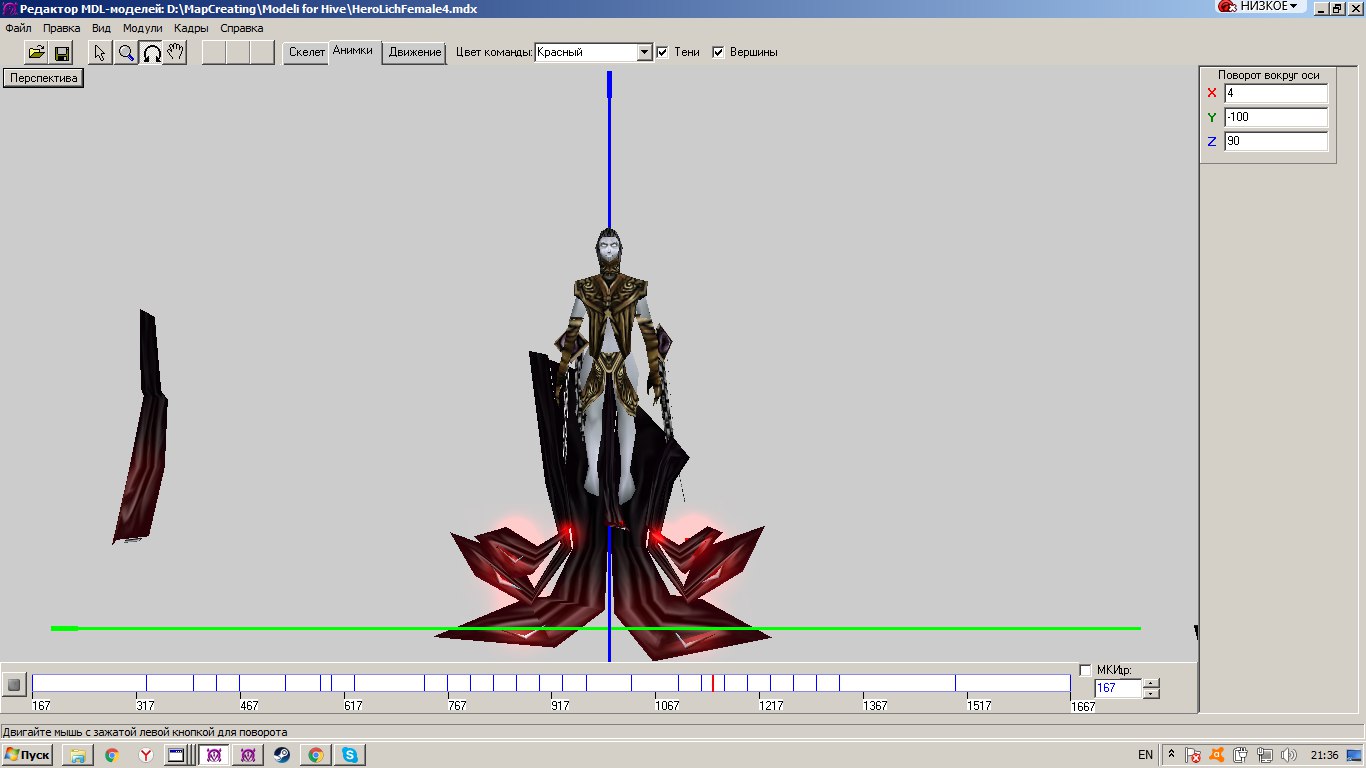The height and width of the screenshot is (768, 1366).
Task: Open the Правка menu
Action: [62, 28]
